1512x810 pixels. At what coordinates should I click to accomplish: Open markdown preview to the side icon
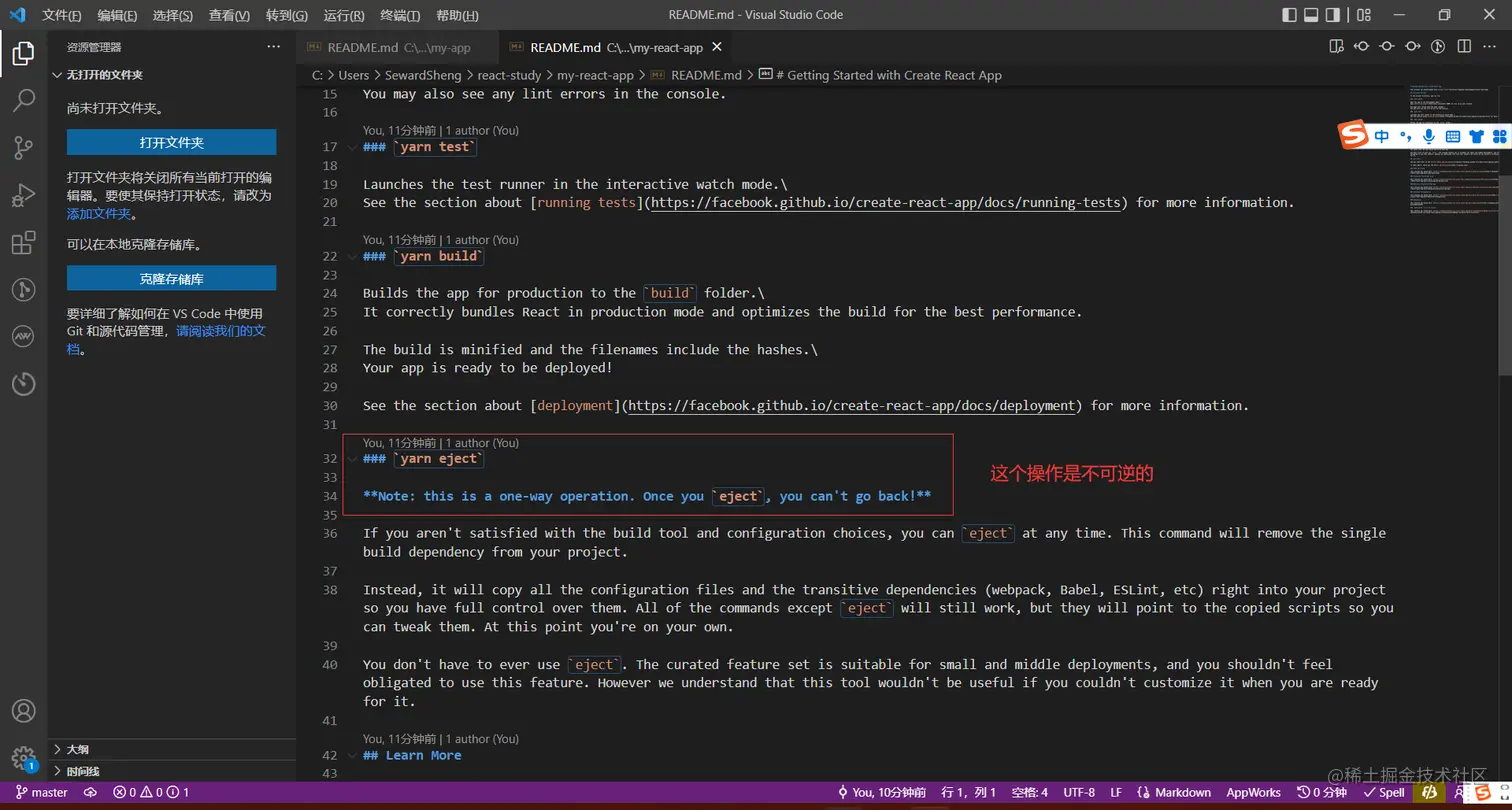(1336, 46)
